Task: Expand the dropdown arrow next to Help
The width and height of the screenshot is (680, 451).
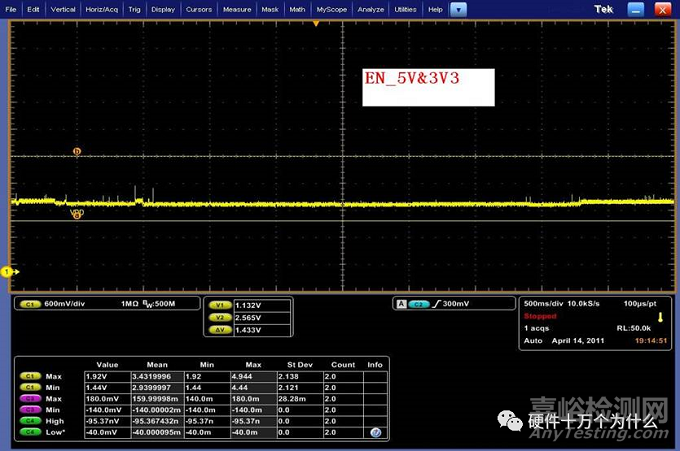Action: (x=457, y=9)
